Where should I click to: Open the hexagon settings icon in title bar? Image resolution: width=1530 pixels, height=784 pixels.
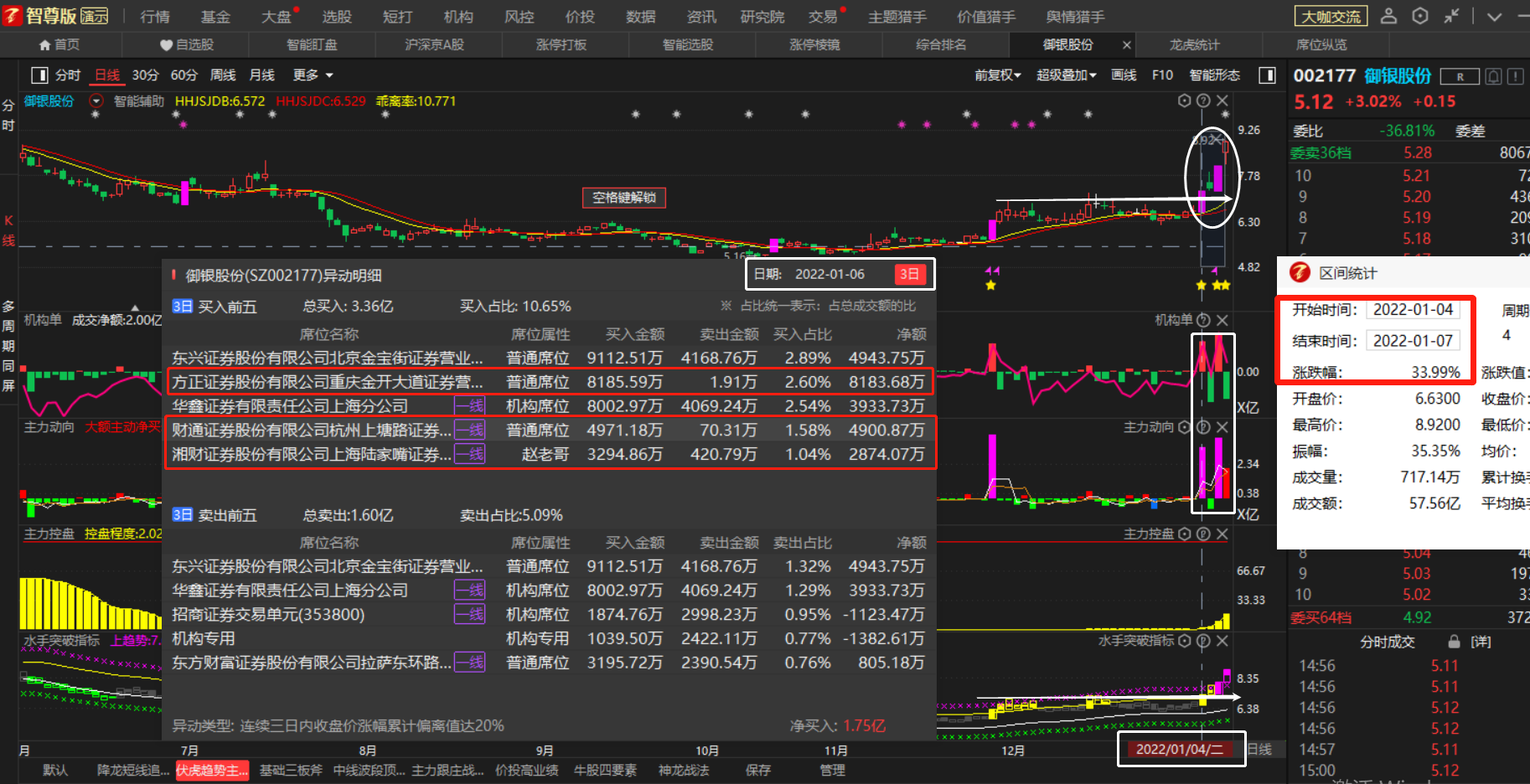(1420, 16)
